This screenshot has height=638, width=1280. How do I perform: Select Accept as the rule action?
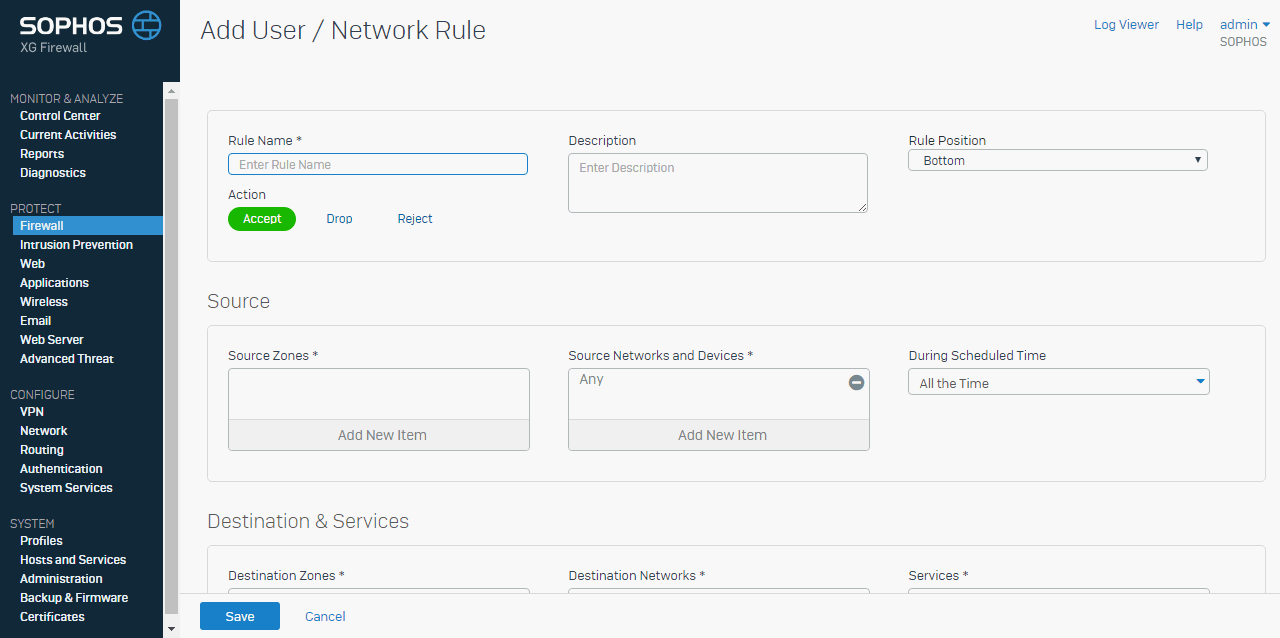[x=262, y=219]
